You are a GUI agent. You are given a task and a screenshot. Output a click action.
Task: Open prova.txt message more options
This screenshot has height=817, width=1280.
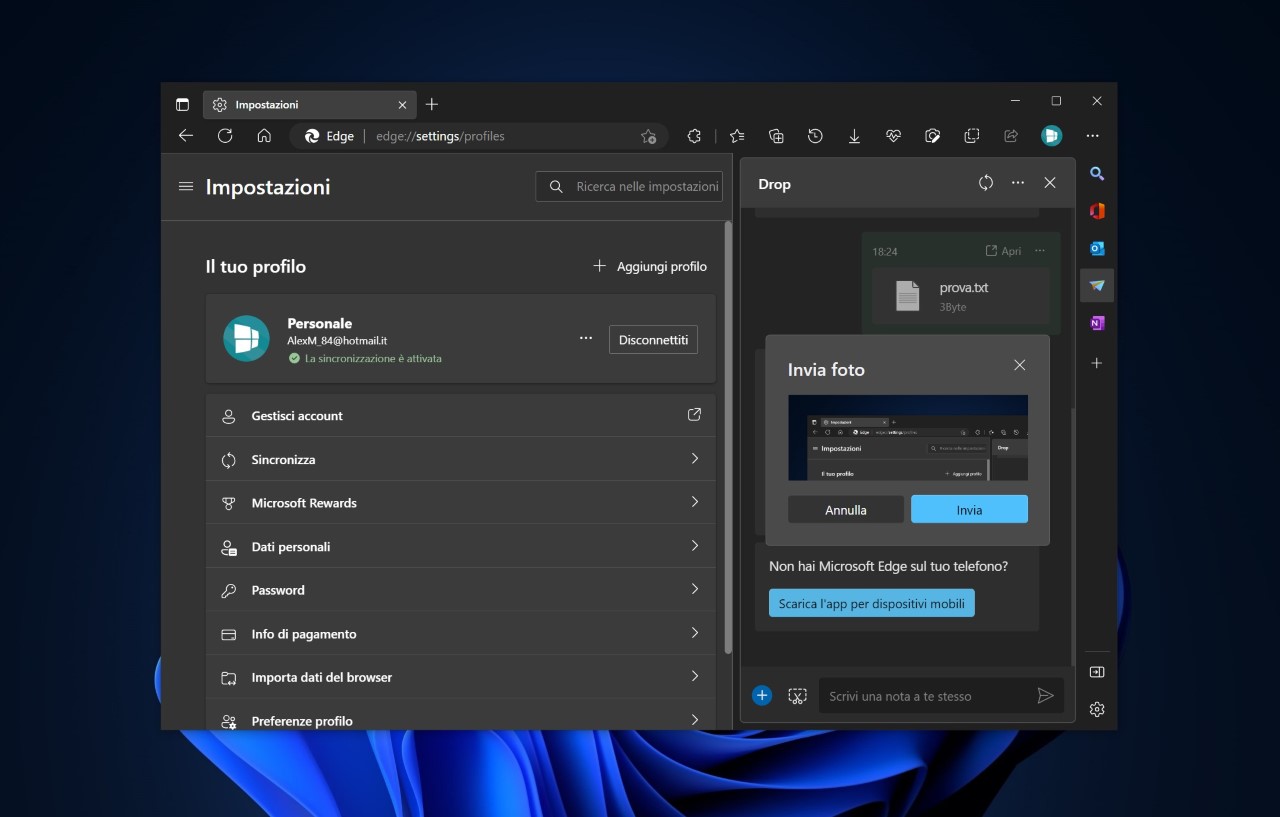[1040, 251]
